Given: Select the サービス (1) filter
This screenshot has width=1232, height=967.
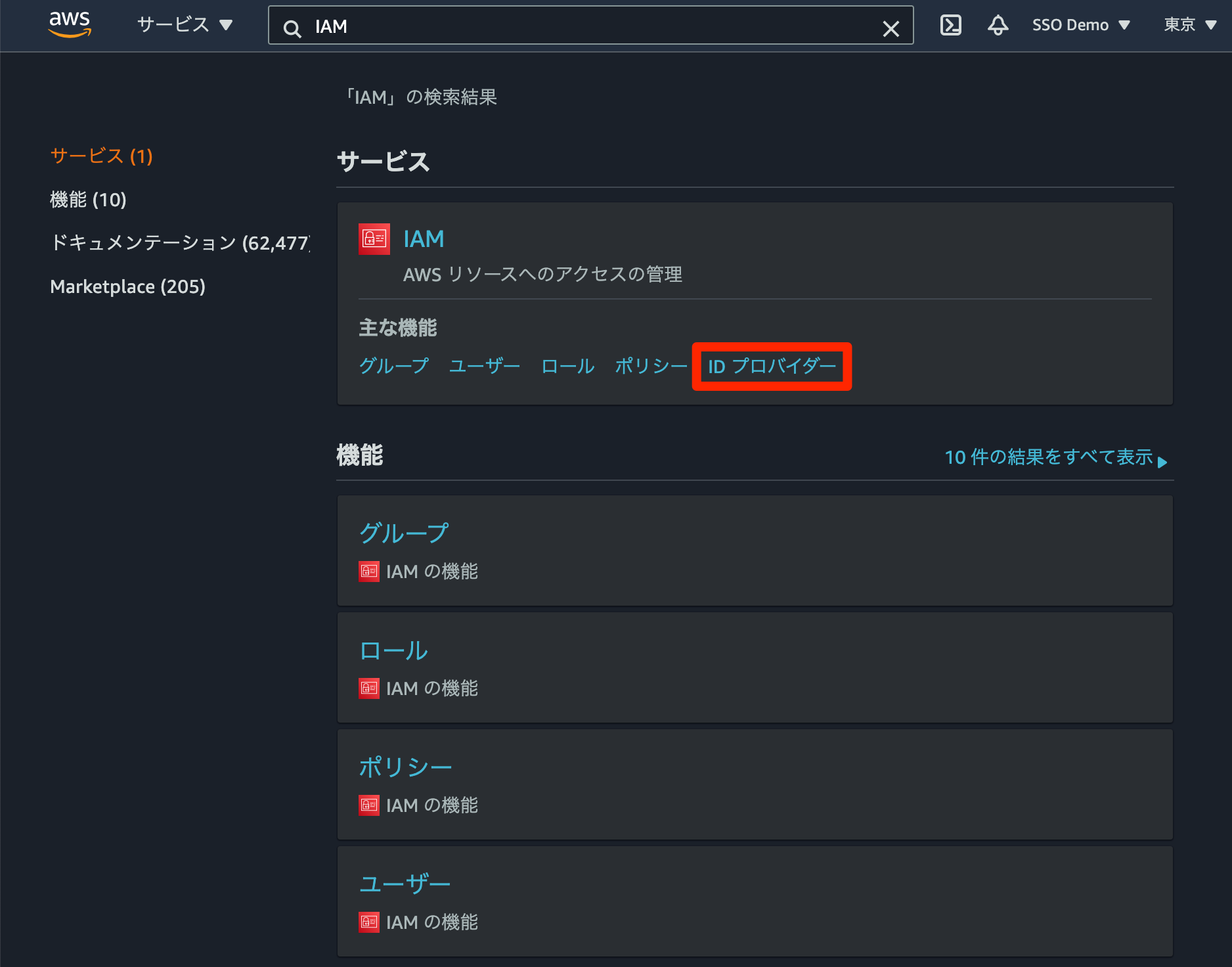Looking at the screenshot, I should click(x=102, y=156).
